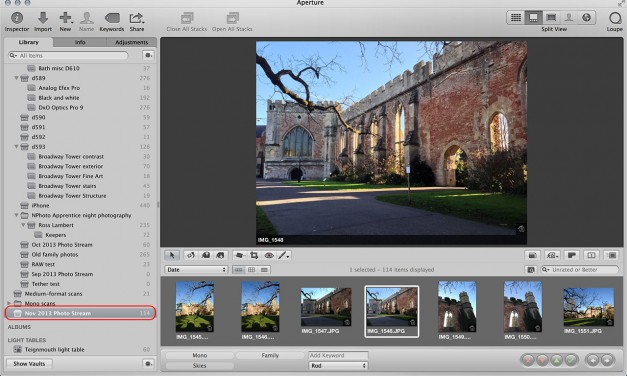Screen dimensions: 627x376
Task: Open library action gear menu near search
Action: tap(148, 55)
